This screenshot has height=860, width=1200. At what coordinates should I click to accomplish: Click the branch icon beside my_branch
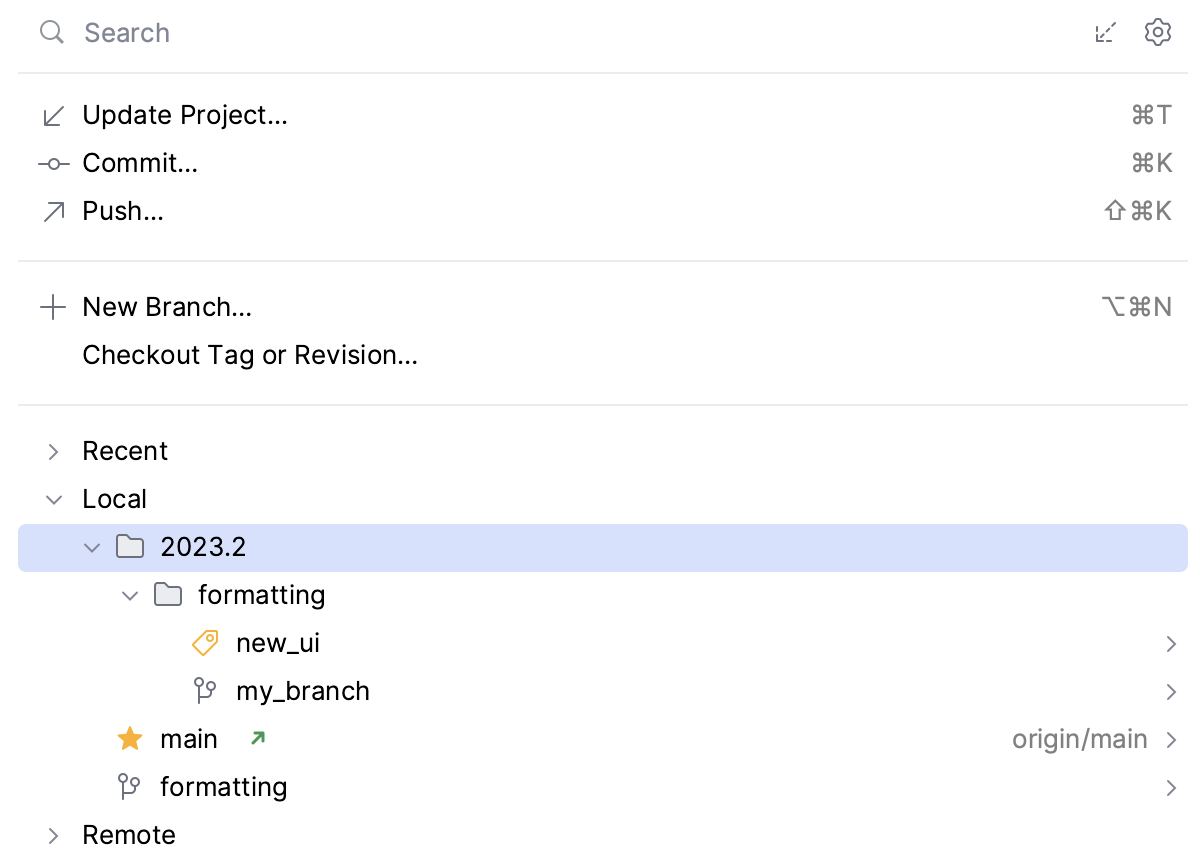[205, 691]
